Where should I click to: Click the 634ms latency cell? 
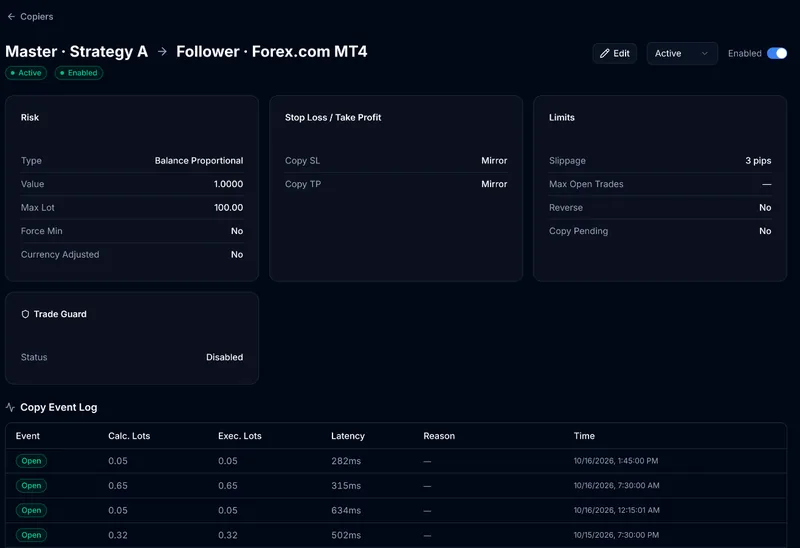click(x=346, y=510)
